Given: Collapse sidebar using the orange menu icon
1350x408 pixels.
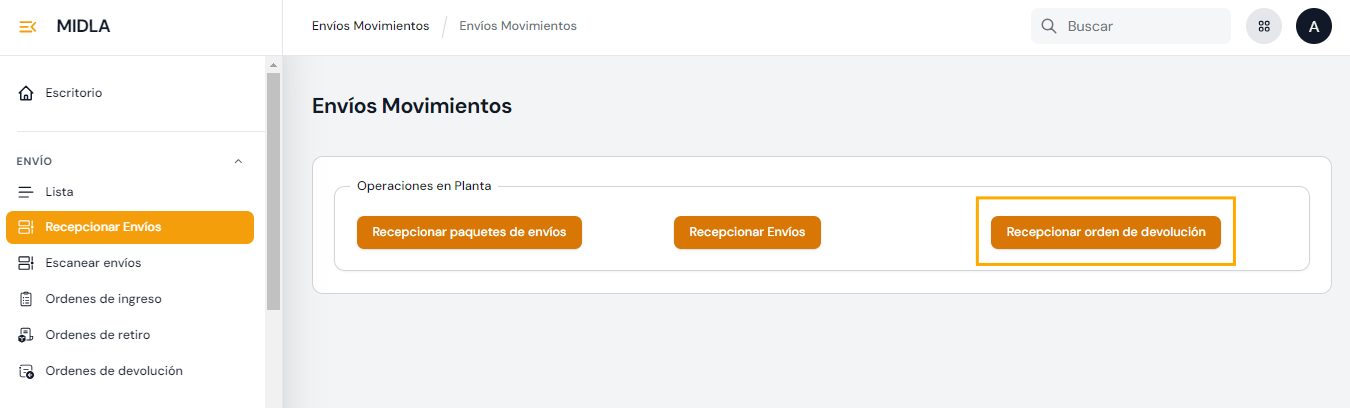Looking at the screenshot, I should tap(27, 27).
